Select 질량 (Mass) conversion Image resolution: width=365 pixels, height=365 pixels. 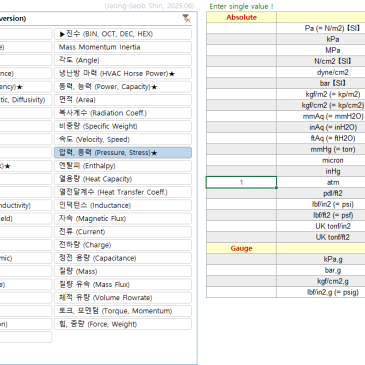coord(123,271)
